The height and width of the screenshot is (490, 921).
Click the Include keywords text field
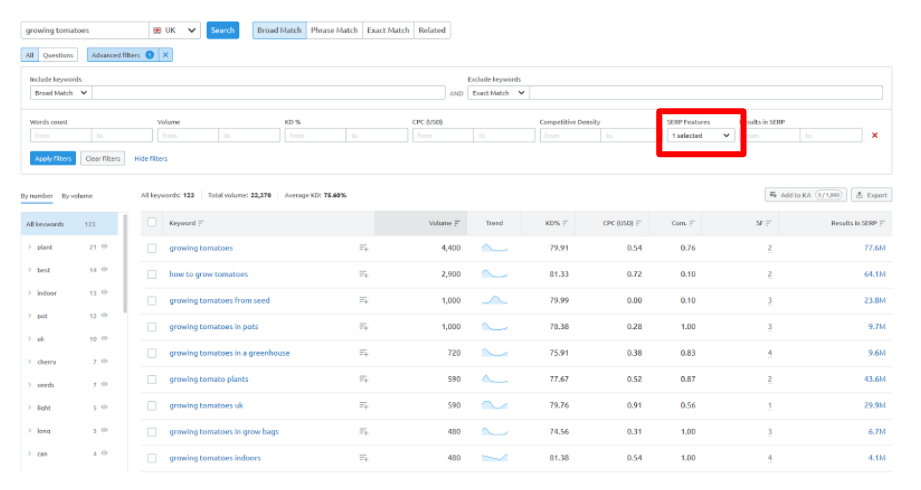(x=268, y=93)
